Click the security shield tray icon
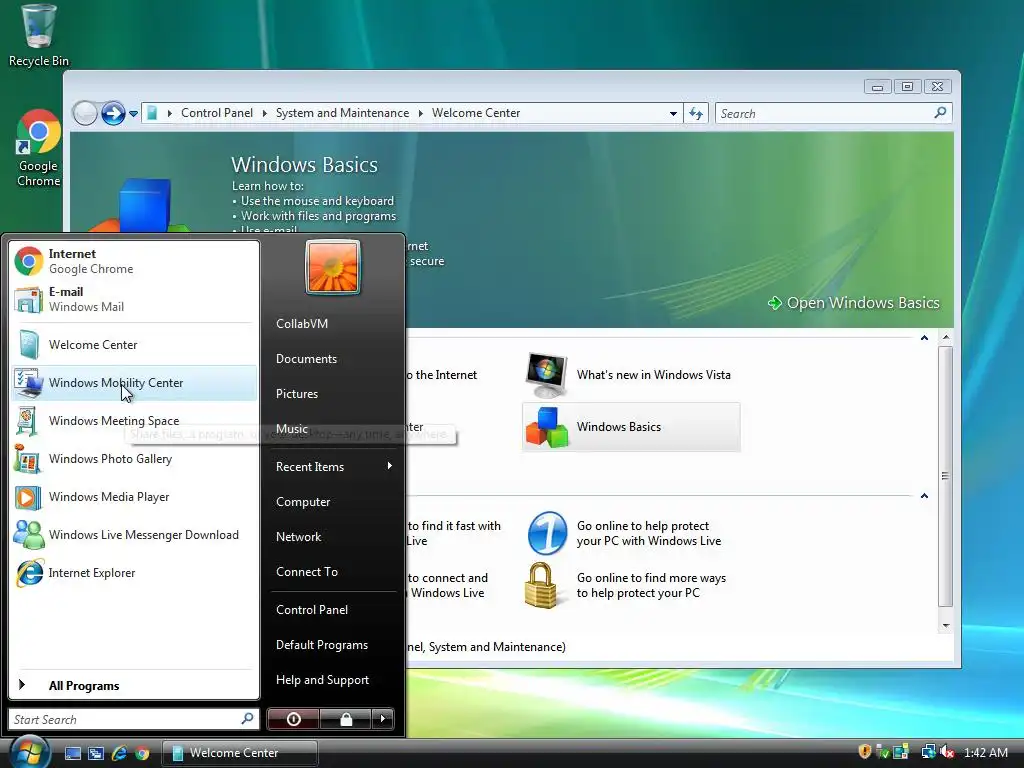1024x768 pixels. [x=865, y=752]
